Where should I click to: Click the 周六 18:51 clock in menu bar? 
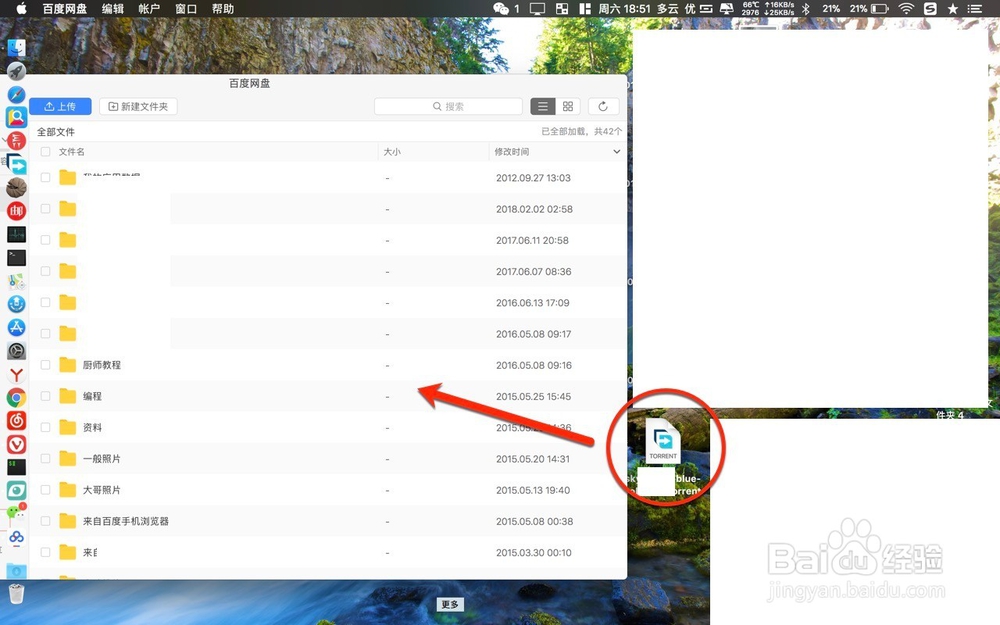(x=624, y=8)
